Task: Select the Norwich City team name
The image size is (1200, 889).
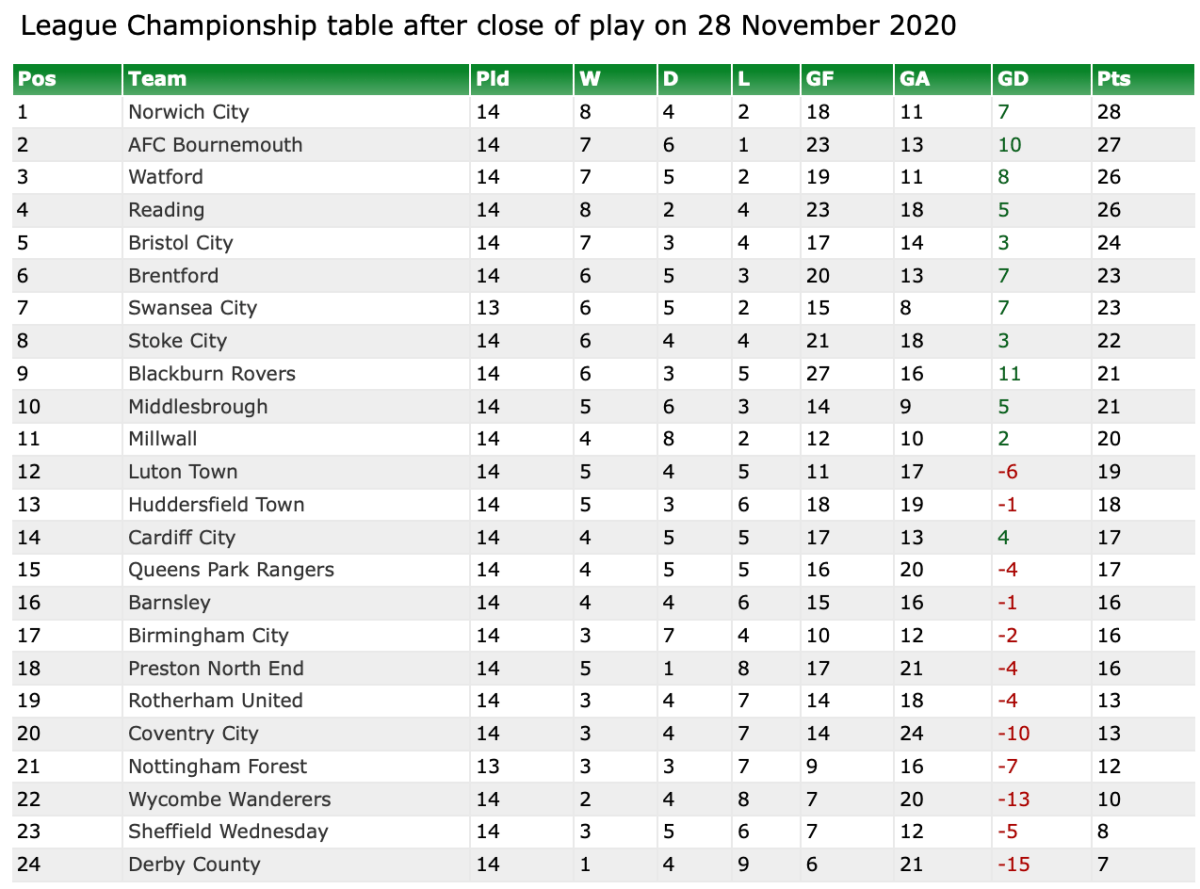Action: [x=188, y=112]
